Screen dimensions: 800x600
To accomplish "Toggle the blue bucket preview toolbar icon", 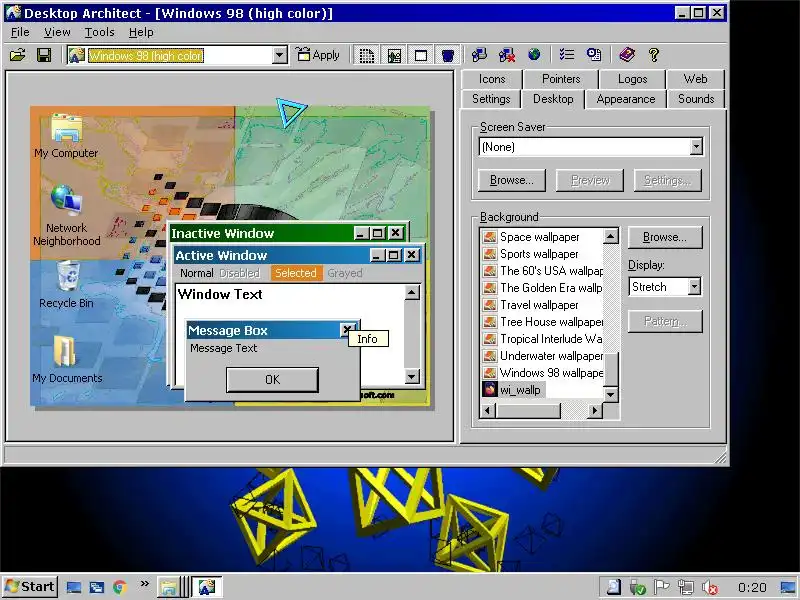I will [448, 55].
